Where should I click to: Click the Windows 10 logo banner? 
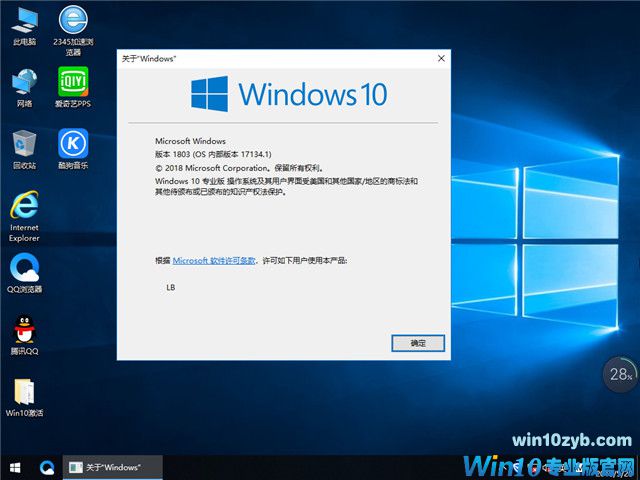click(x=289, y=94)
